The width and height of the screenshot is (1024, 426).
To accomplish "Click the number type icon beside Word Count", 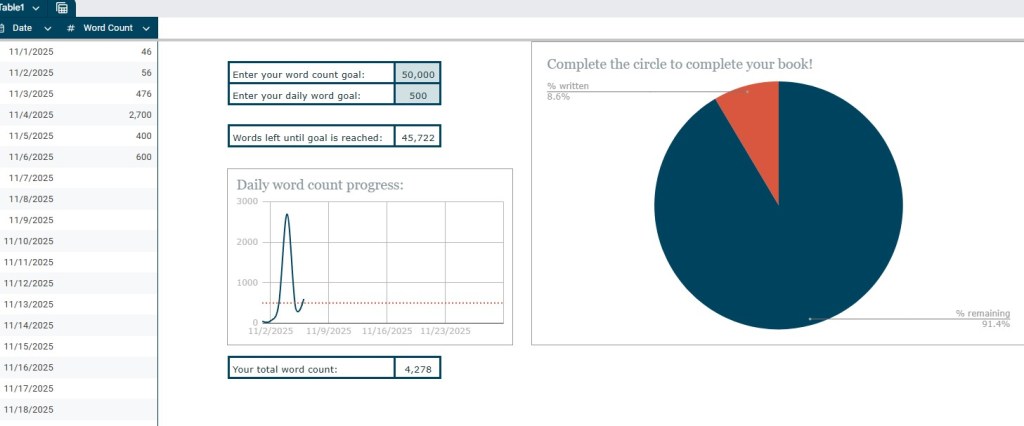I will click(x=71, y=28).
